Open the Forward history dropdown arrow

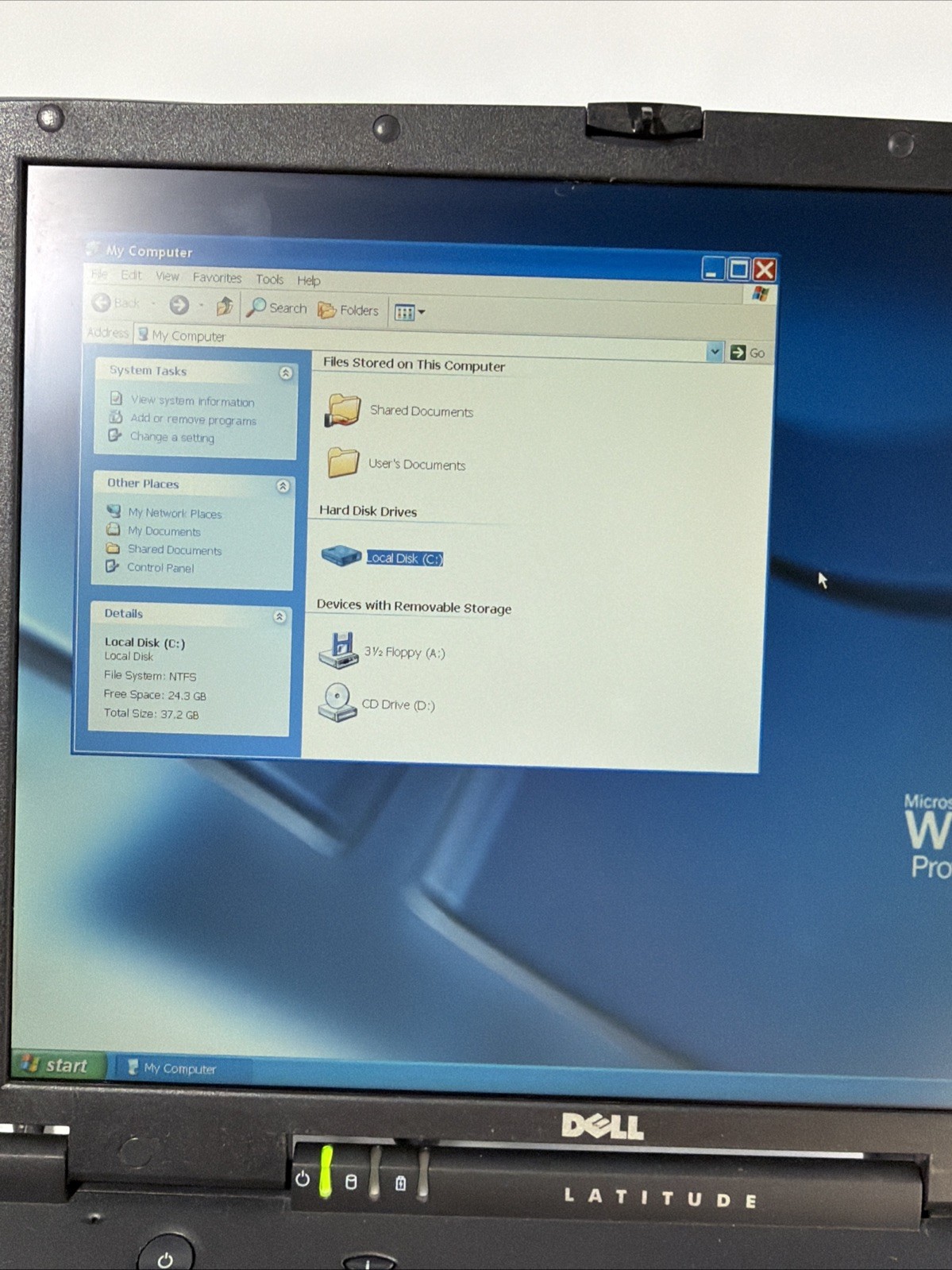tap(202, 306)
